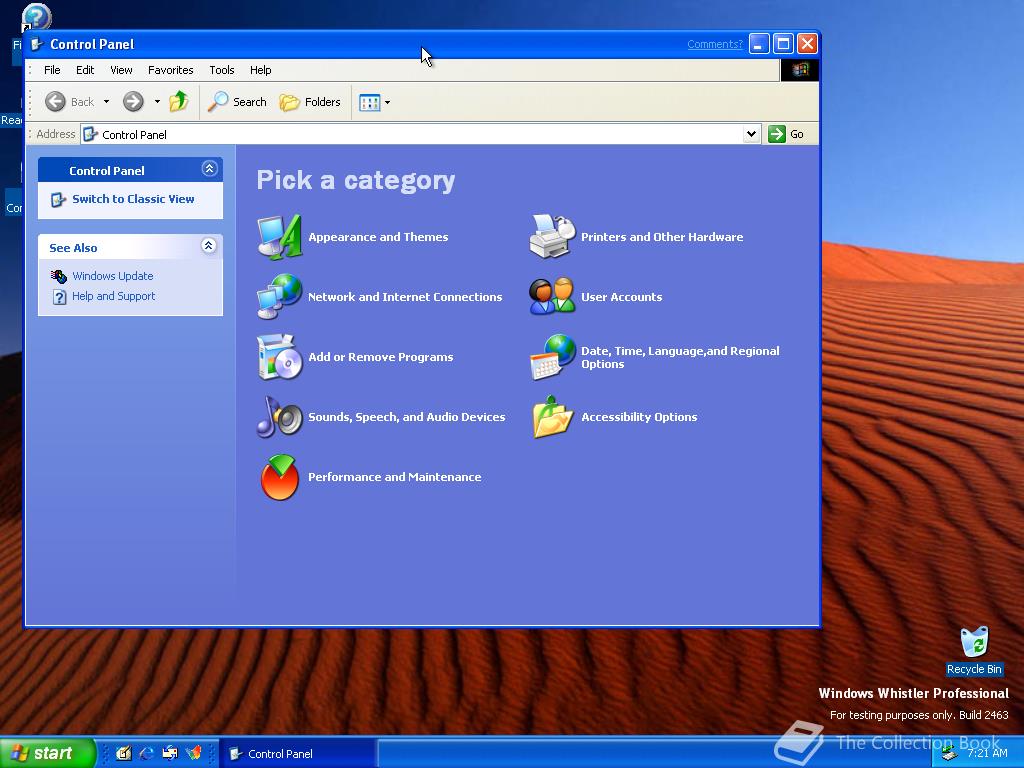Collapse the Control Panel sidebar section

coord(209,169)
